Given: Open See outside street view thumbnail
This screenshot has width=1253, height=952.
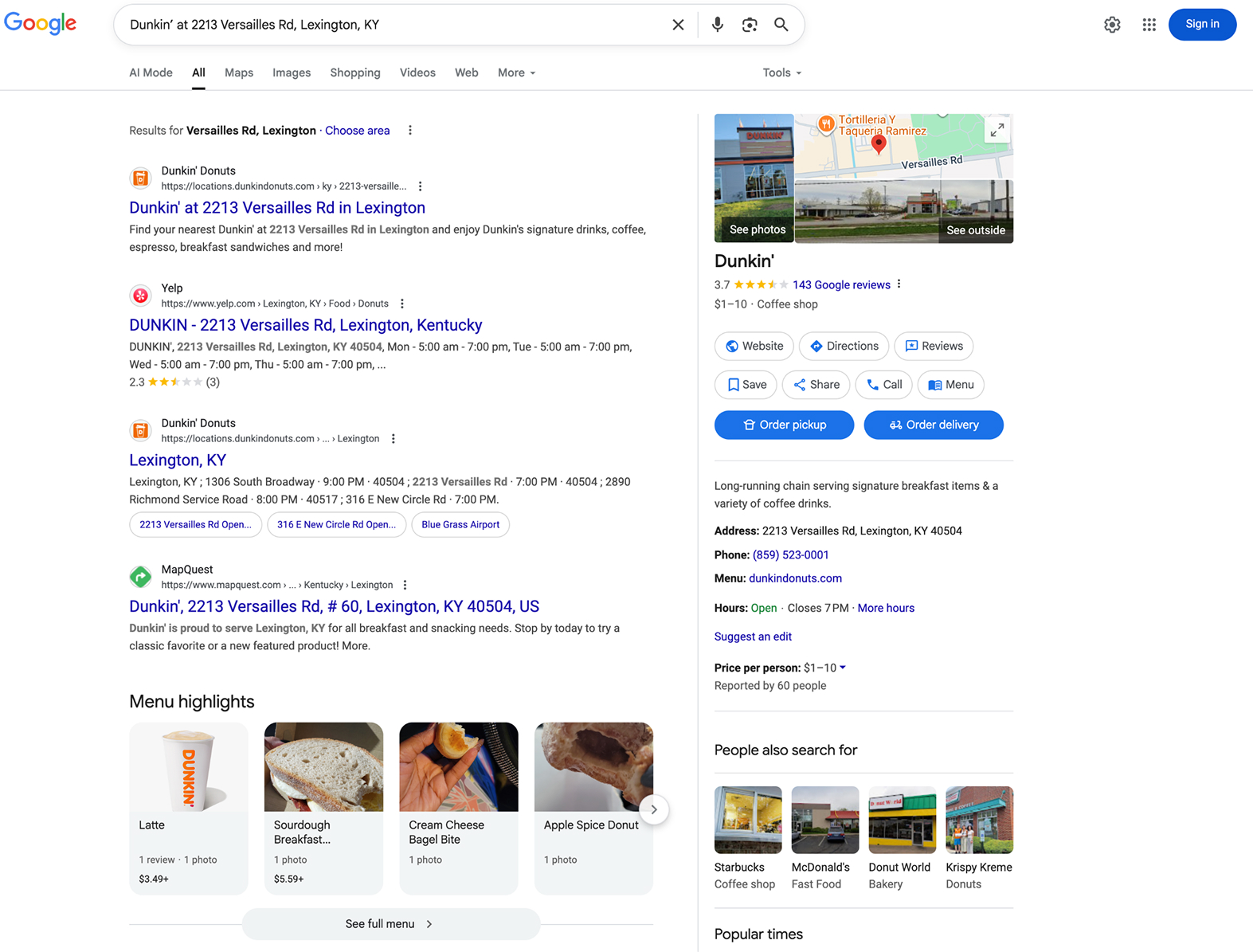Looking at the screenshot, I should point(904,212).
